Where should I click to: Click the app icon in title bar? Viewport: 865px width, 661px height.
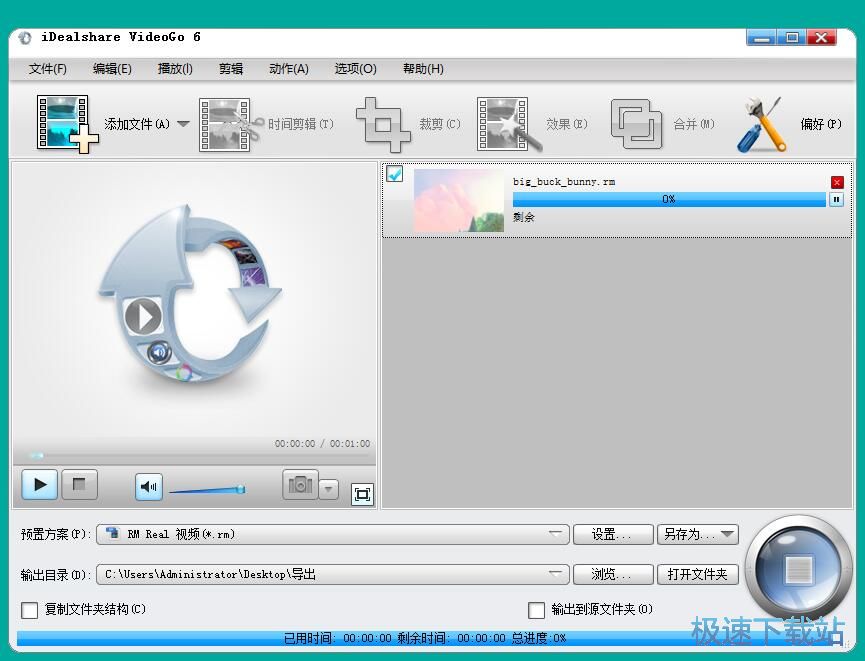[24, 38]
